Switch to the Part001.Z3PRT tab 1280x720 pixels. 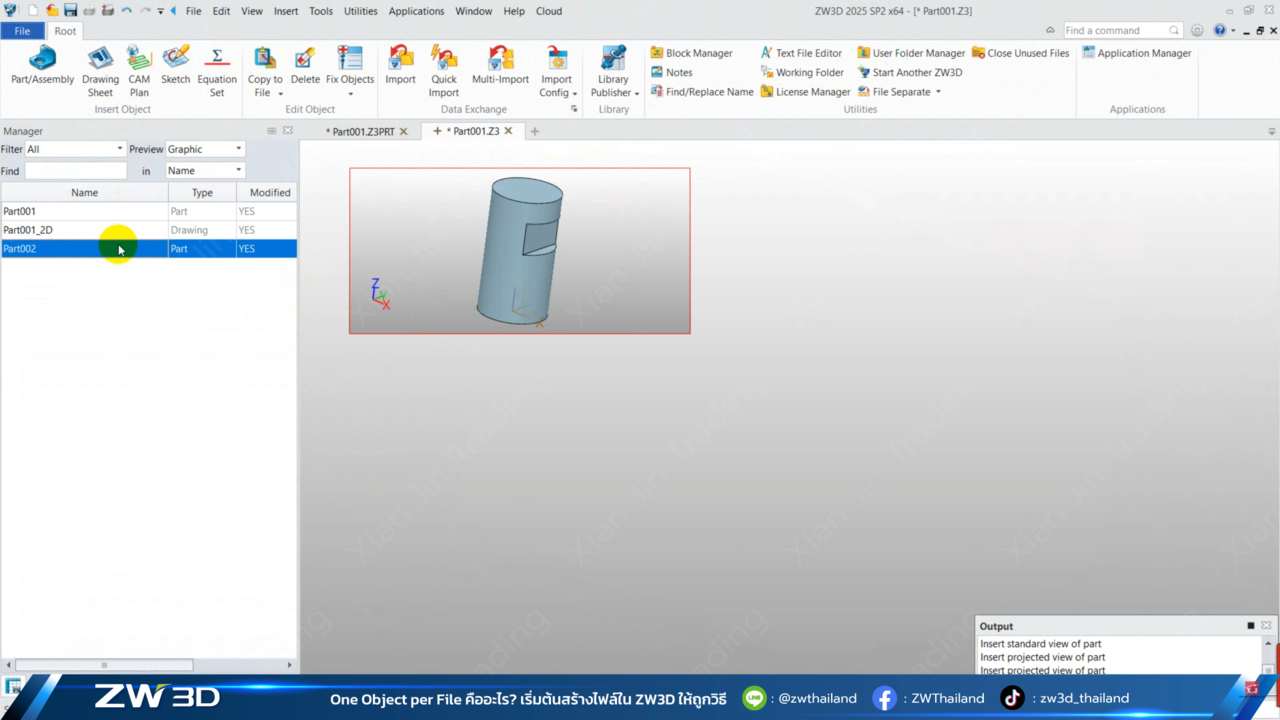tap(362, 131)
